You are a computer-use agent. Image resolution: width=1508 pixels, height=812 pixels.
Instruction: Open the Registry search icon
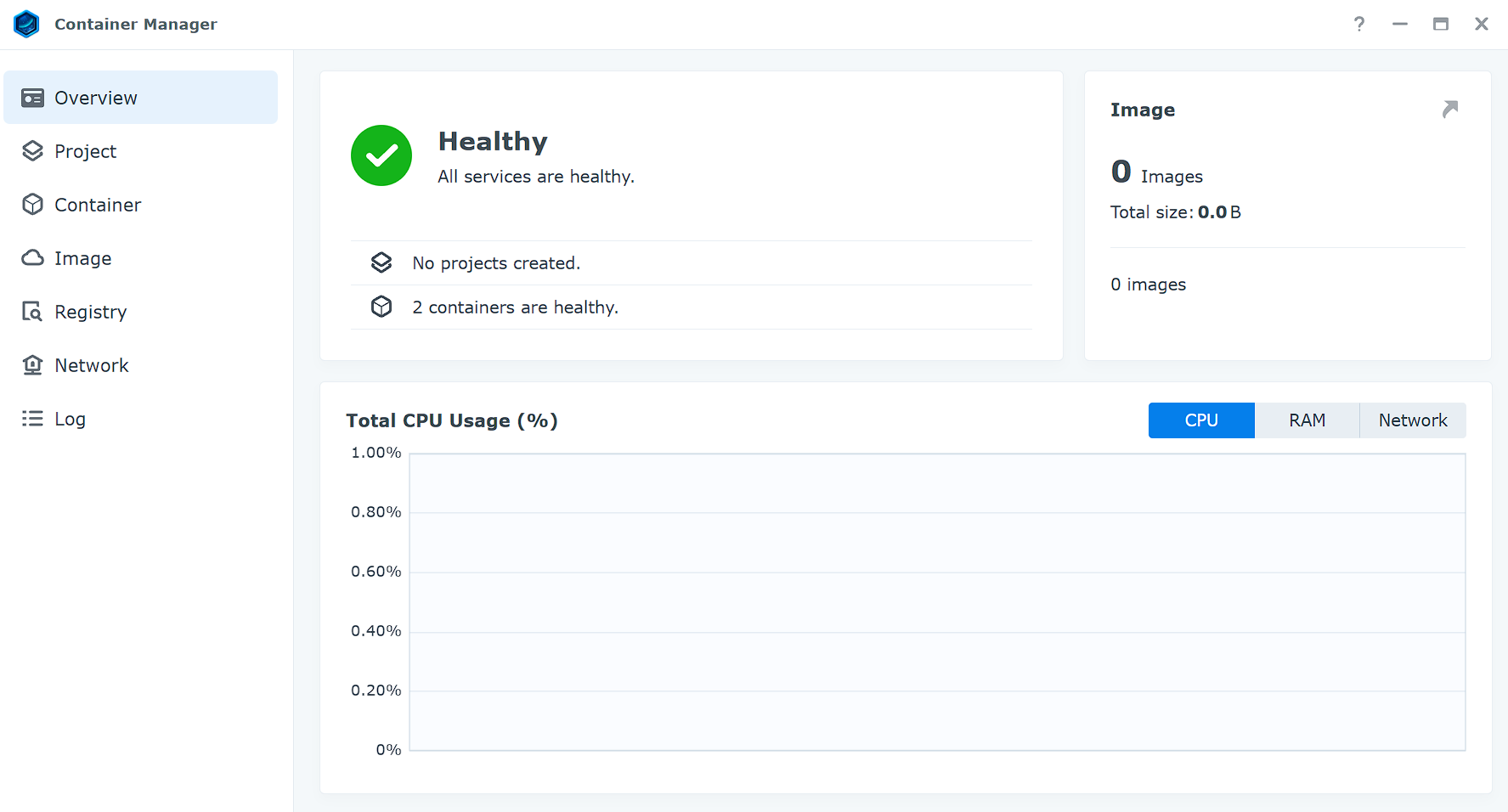pyautogui.click(x=32, y=311)
